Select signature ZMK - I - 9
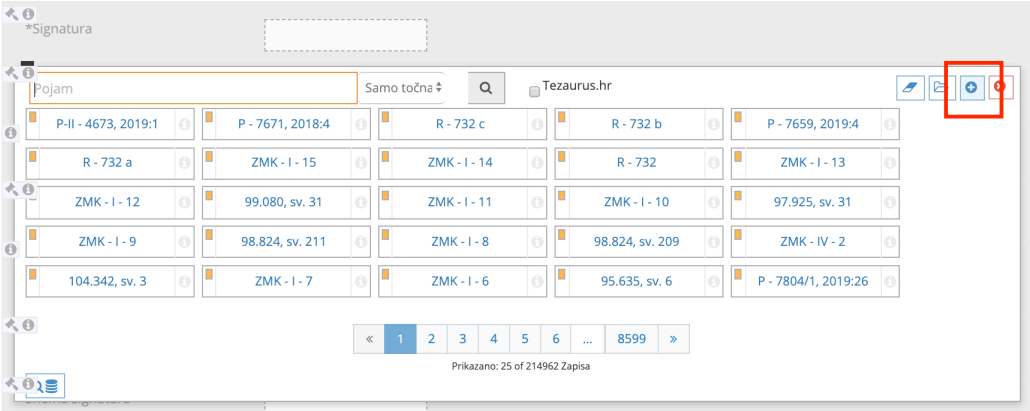Viewport: 1030px width, 411px height. tap(108, 242)
